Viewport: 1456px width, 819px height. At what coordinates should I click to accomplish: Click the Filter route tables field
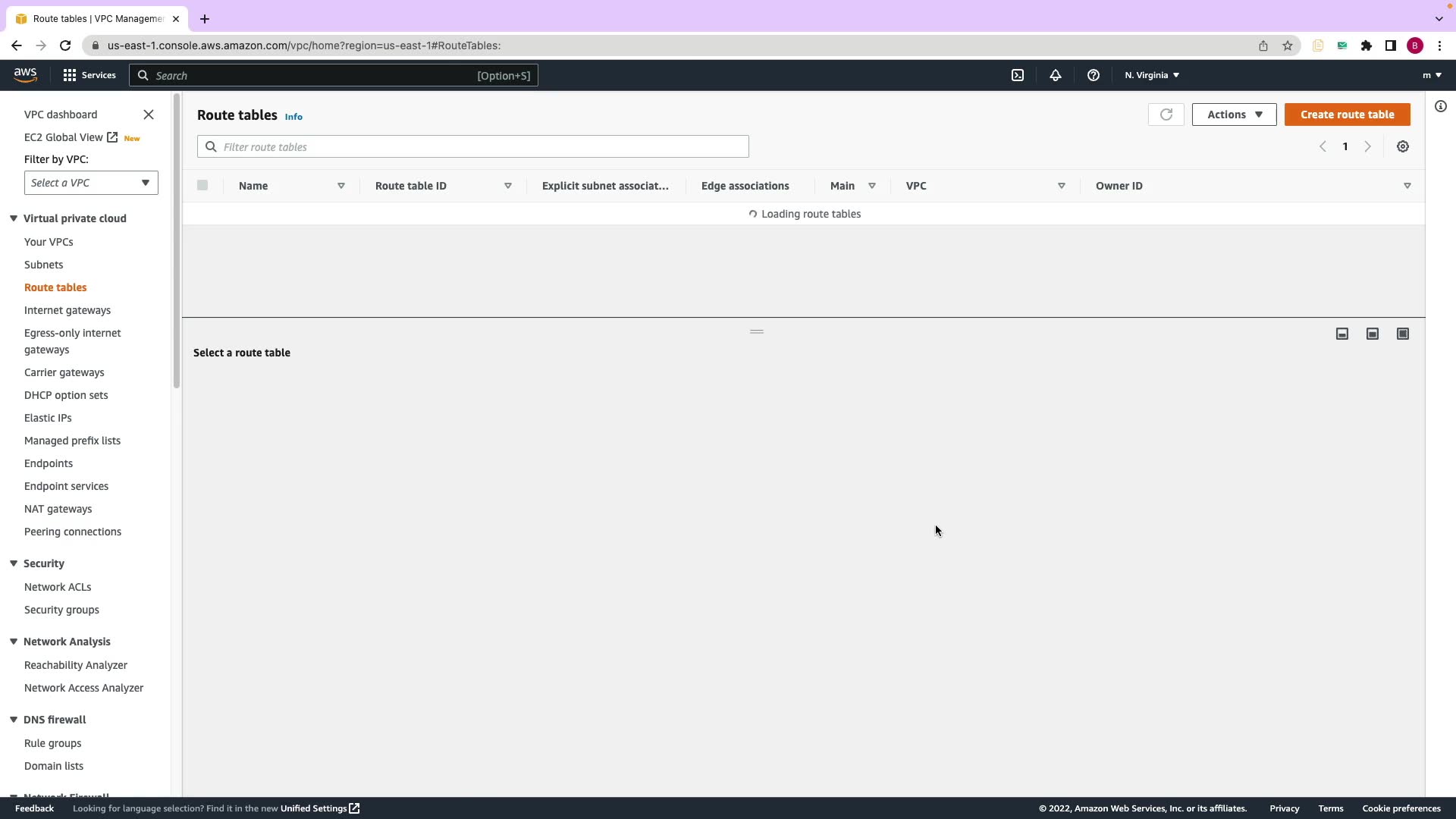(x=473, y=147)
